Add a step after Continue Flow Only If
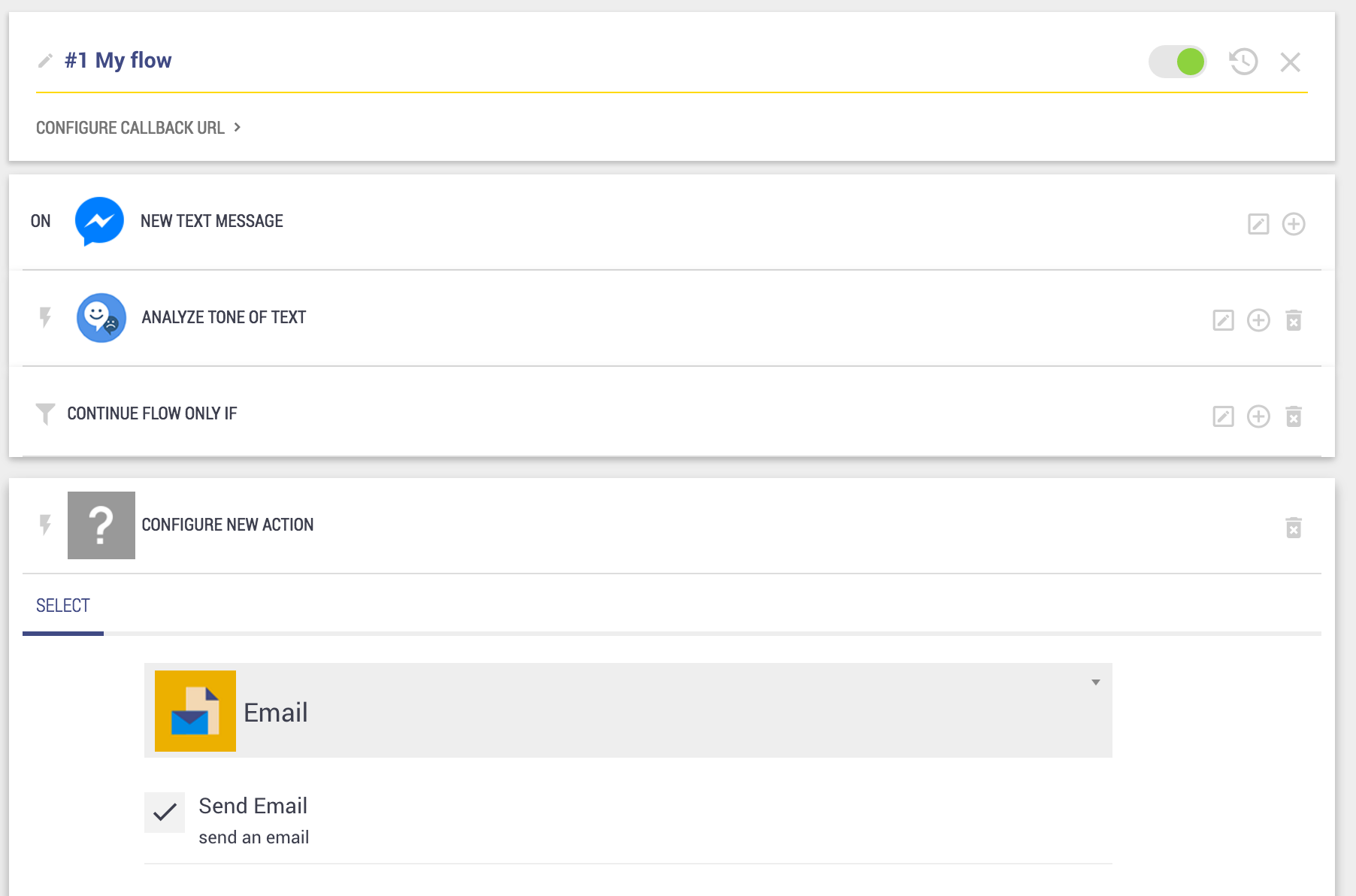Viewport: 1356px width, 896px height. coord(1258,416)
